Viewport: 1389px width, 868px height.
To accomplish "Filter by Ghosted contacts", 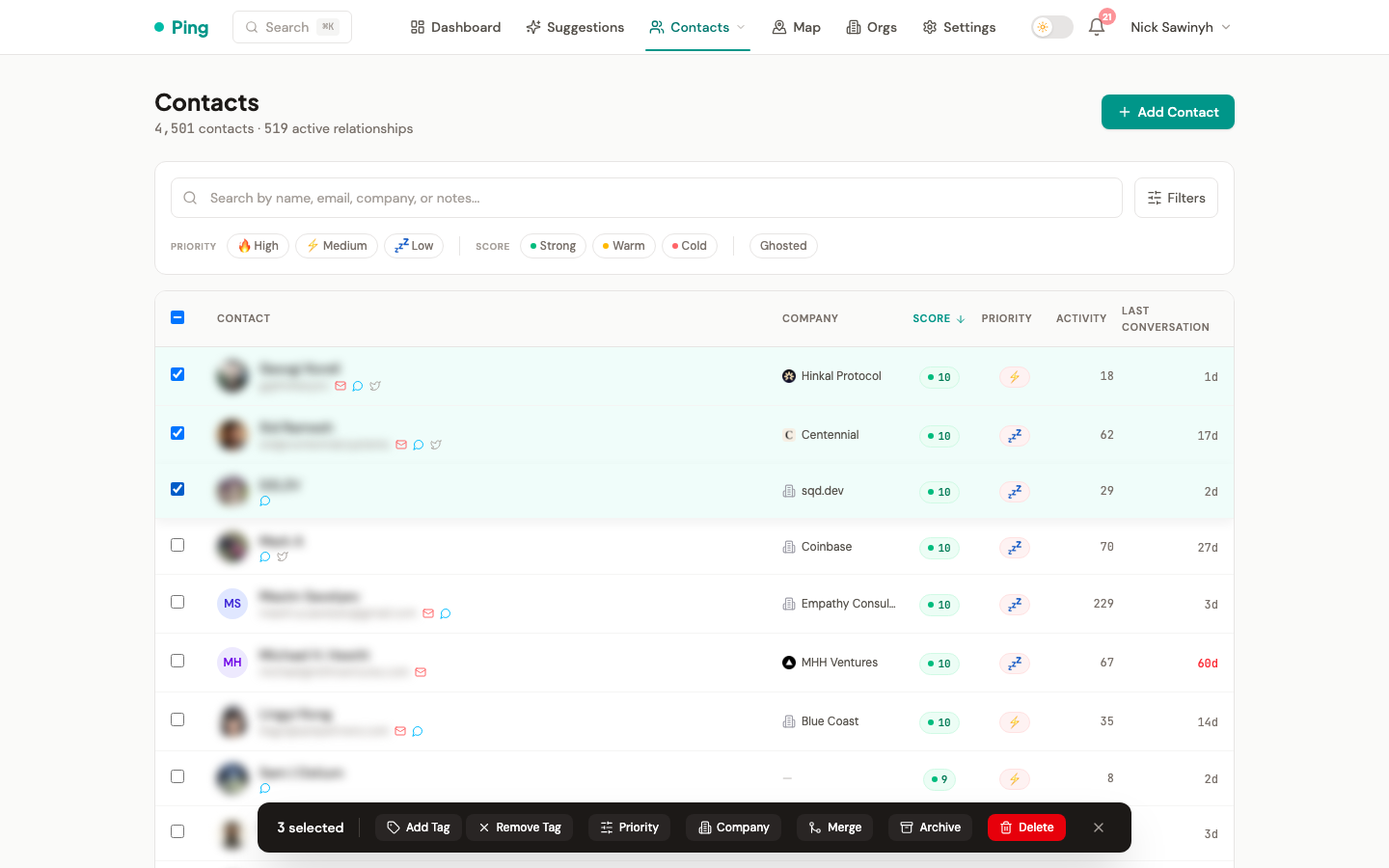I will click(783, 246).
